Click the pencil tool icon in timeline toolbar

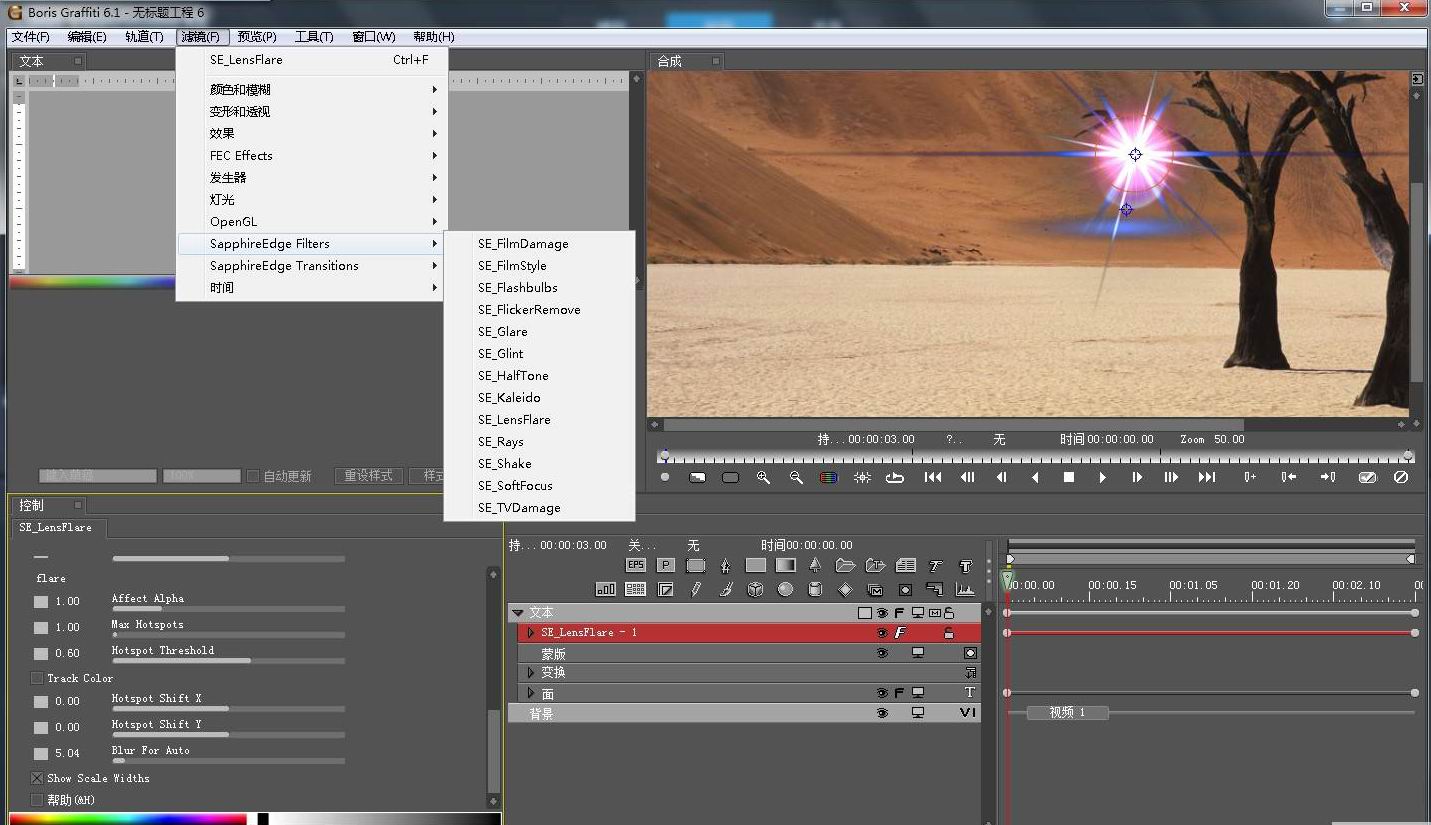coord(696,589)
